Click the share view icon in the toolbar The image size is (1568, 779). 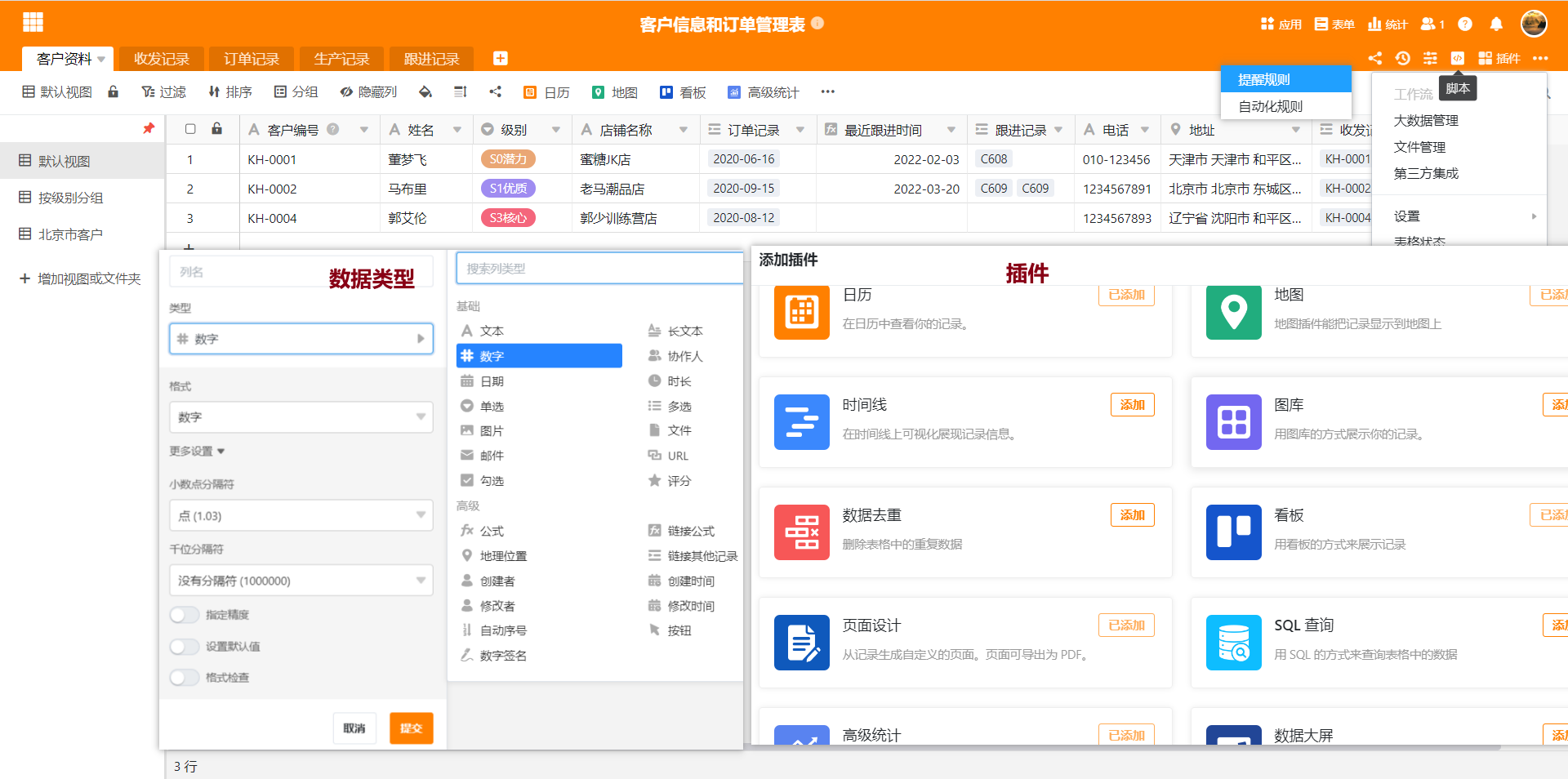tap(495, 91)
